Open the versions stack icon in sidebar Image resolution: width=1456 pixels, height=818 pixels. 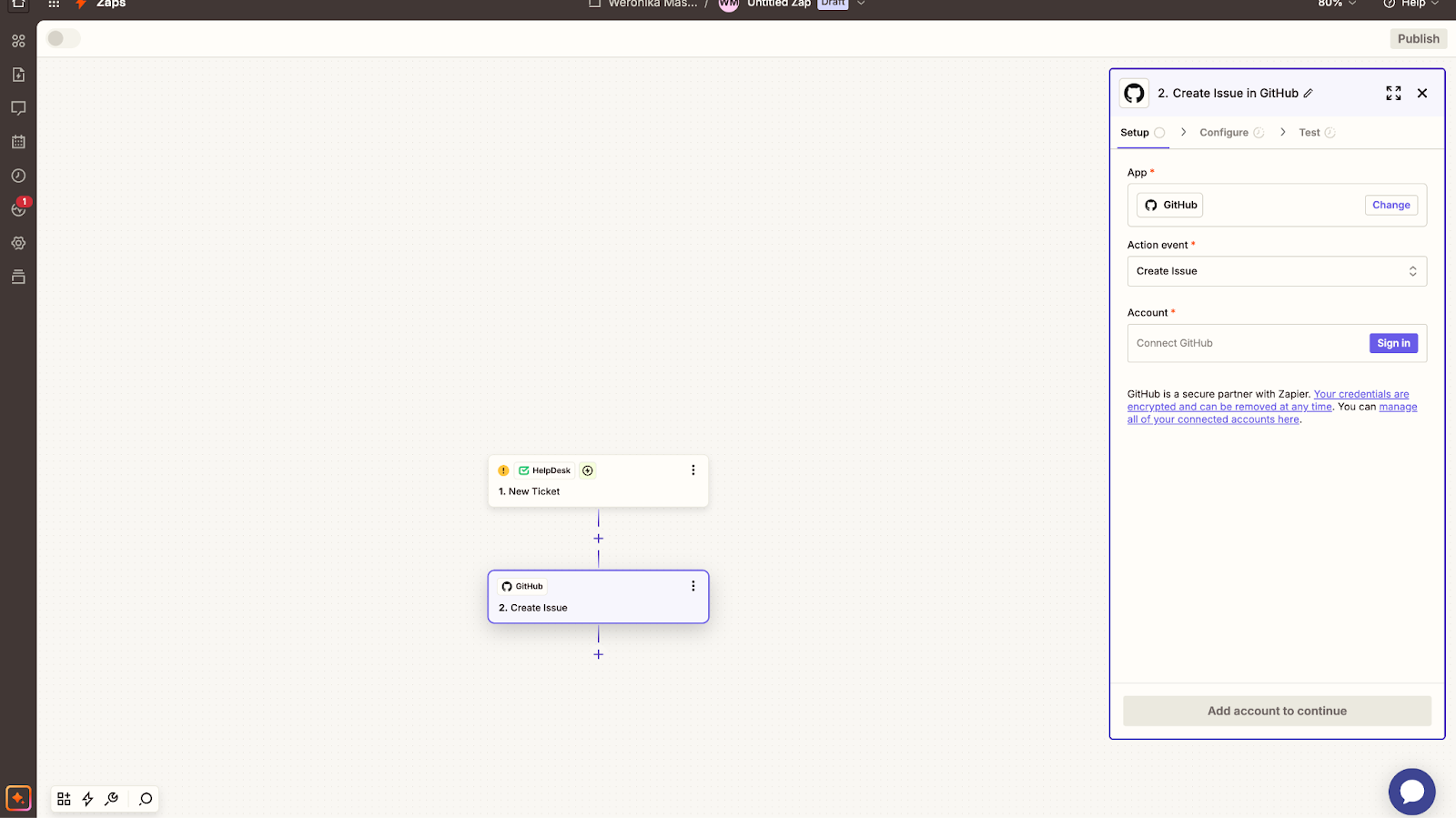(18, 277)
